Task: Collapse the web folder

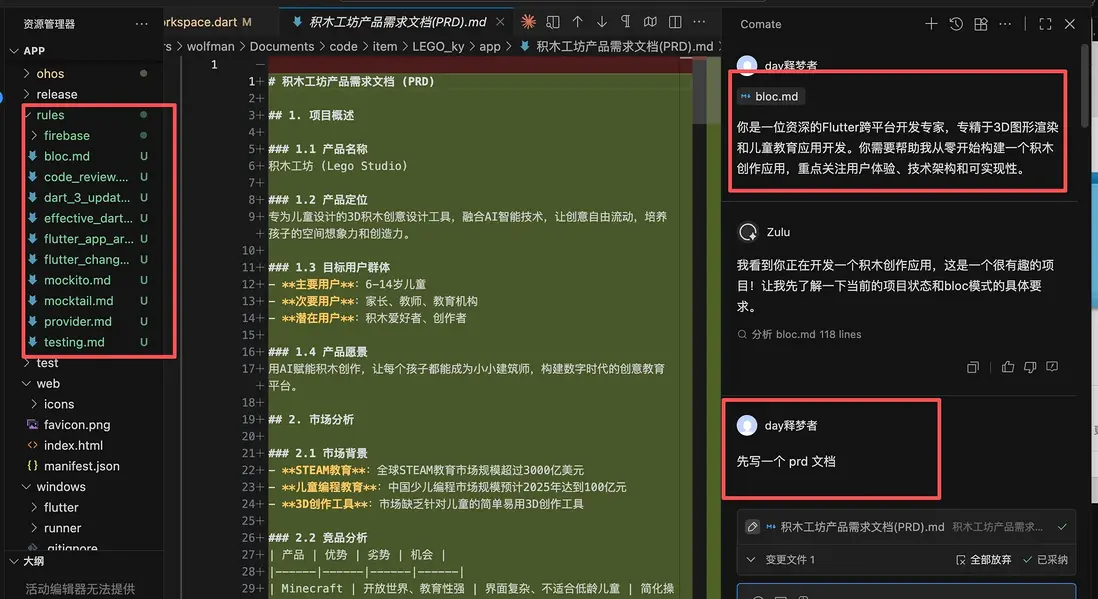Action: pos(26,383)
